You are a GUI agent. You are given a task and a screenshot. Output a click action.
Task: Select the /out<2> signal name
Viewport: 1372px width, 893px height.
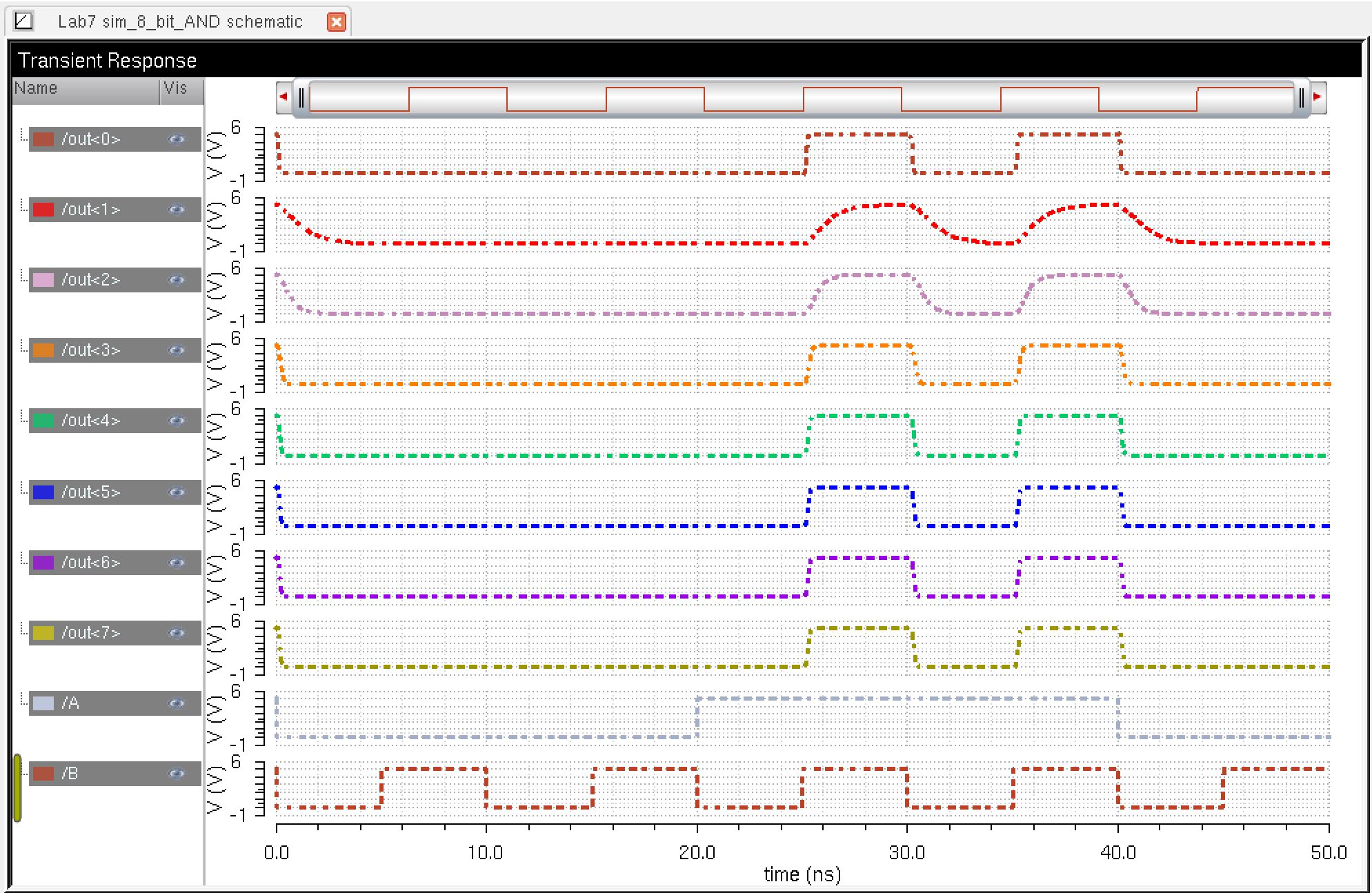(x=91, y=280)
